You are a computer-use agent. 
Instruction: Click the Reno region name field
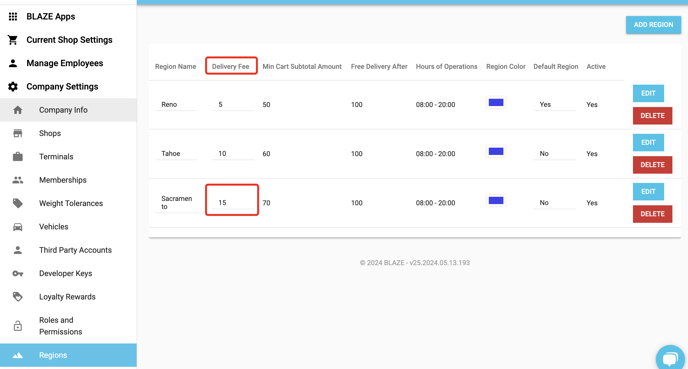pos(176,104)
